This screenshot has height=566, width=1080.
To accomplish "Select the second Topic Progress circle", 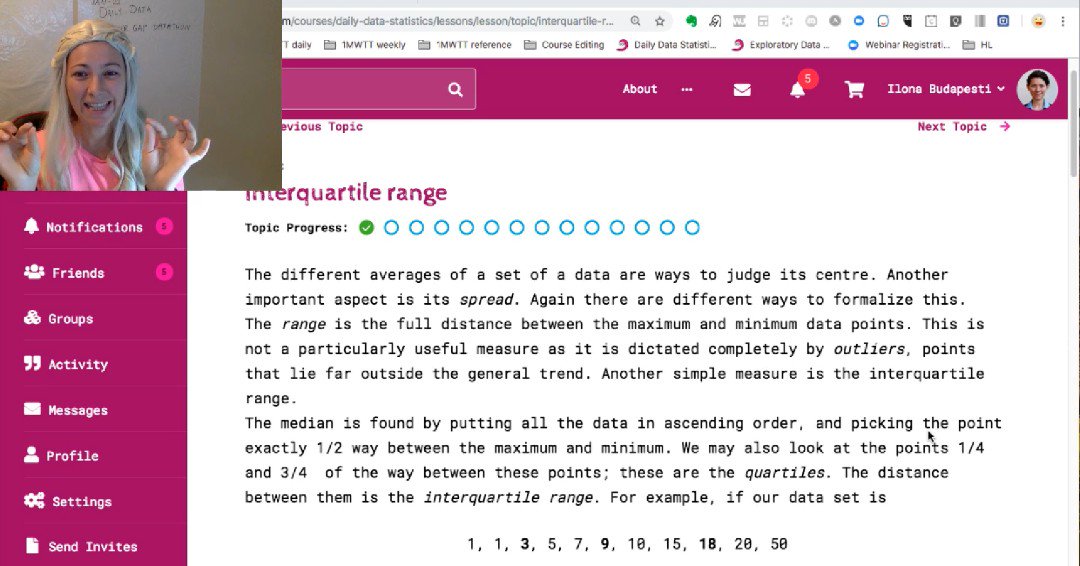I will 391,227.
